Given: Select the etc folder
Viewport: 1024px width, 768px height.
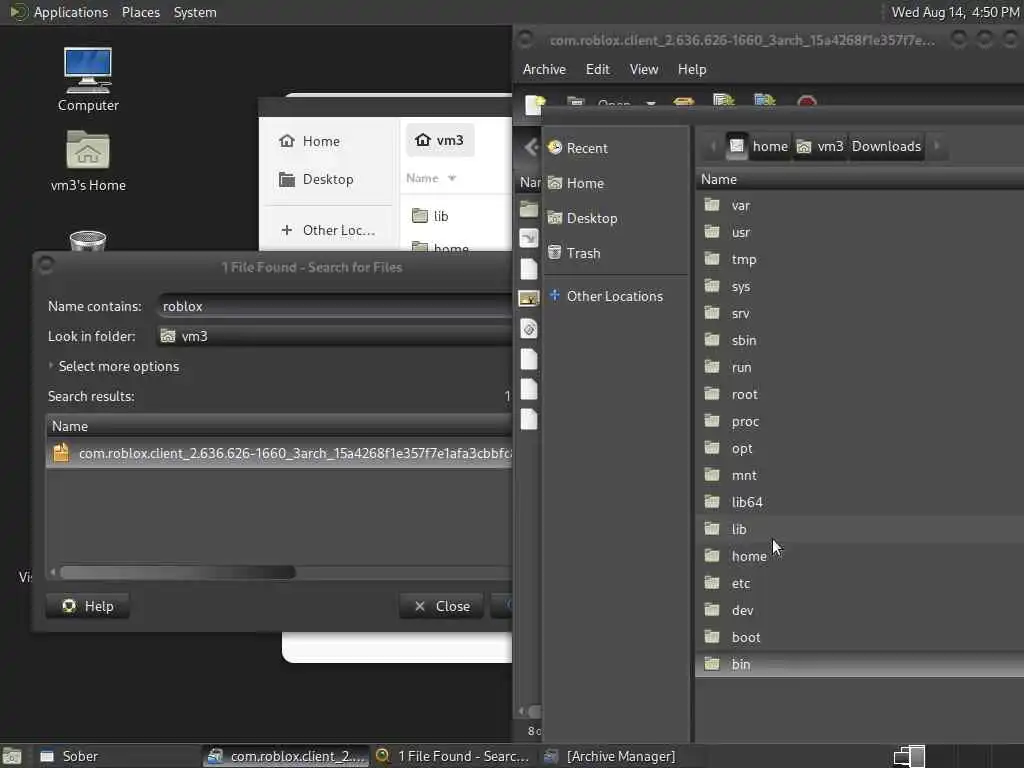Looking at the screenshot, I should click(859, 583).
